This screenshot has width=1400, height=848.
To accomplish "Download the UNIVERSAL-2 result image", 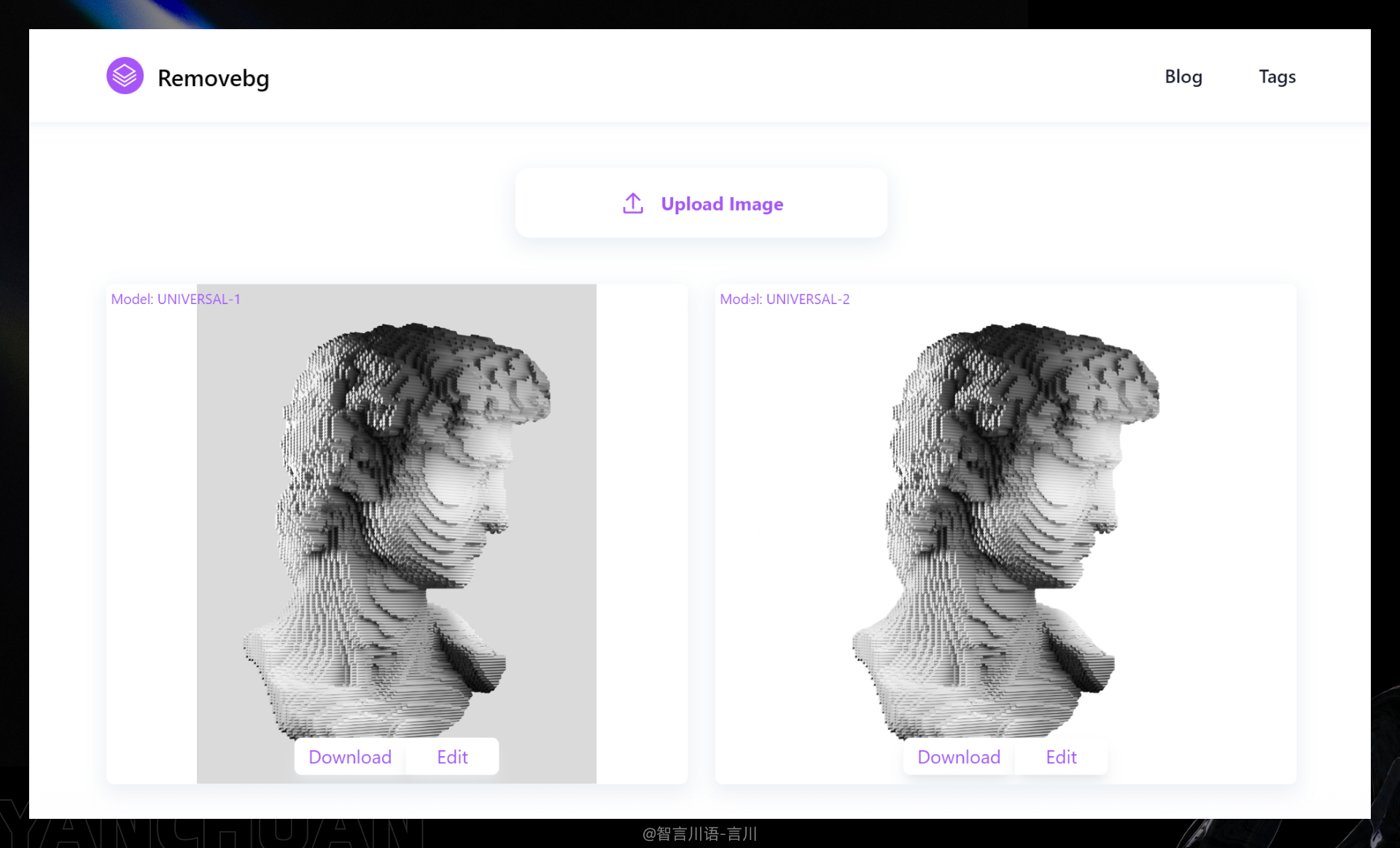I will click(959, 757).
